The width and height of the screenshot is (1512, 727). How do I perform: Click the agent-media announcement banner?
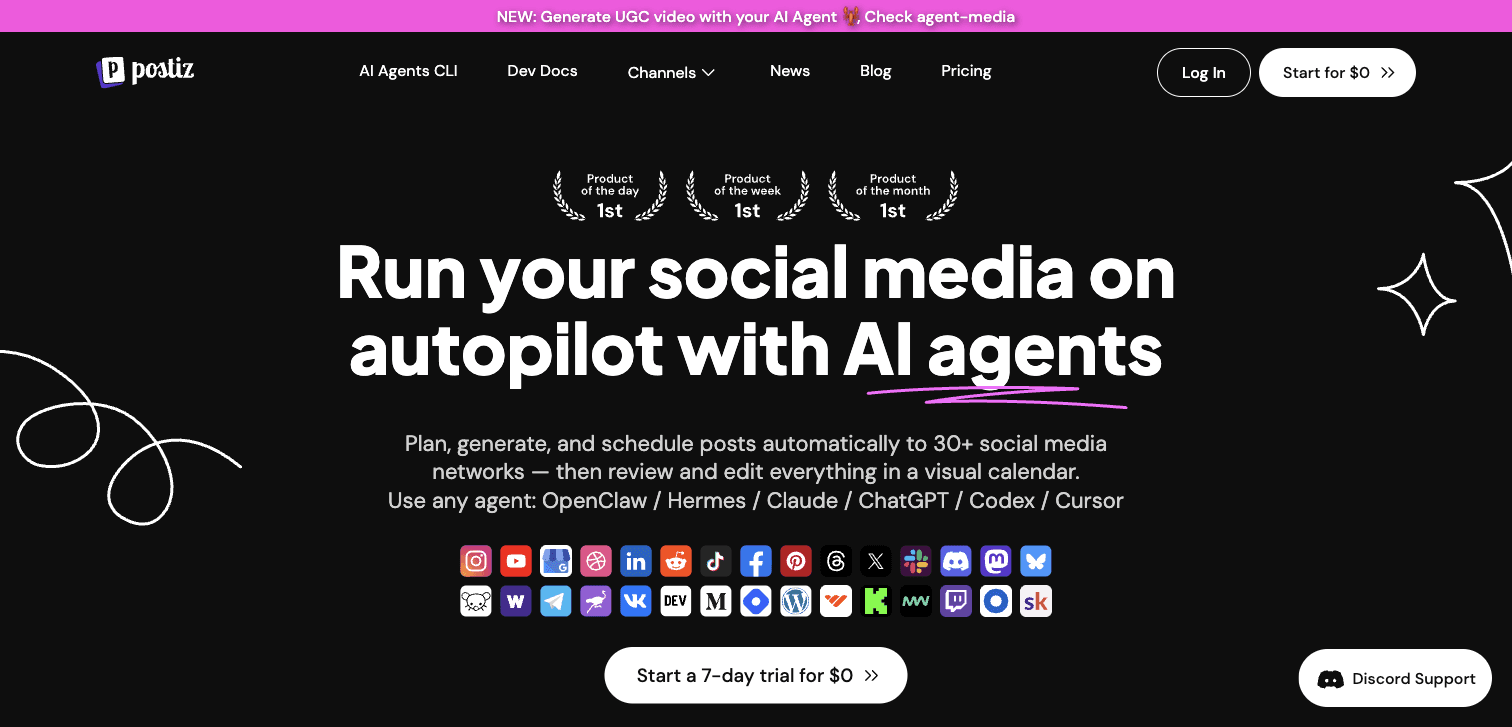point(756,16)
